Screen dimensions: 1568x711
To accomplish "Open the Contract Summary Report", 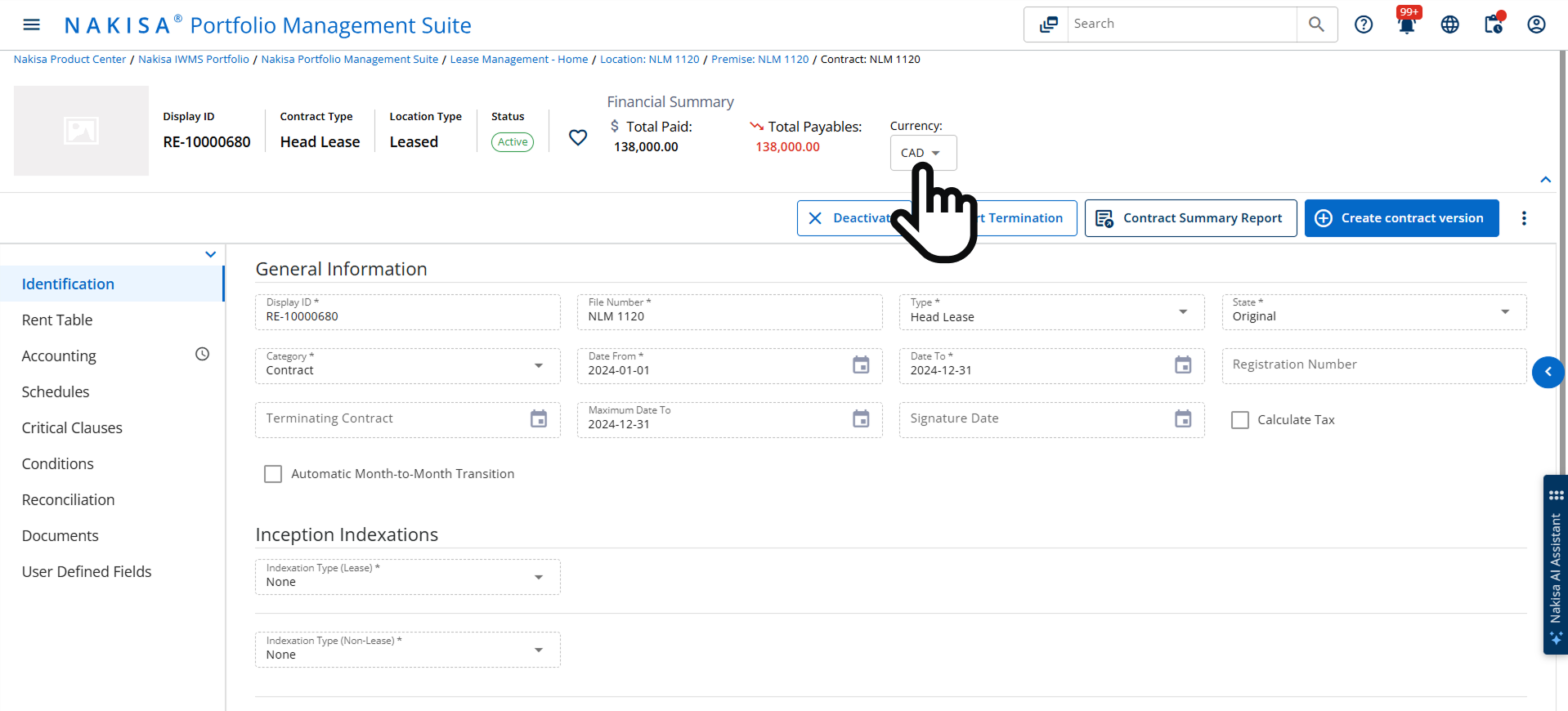I will tap(1190, 218).
